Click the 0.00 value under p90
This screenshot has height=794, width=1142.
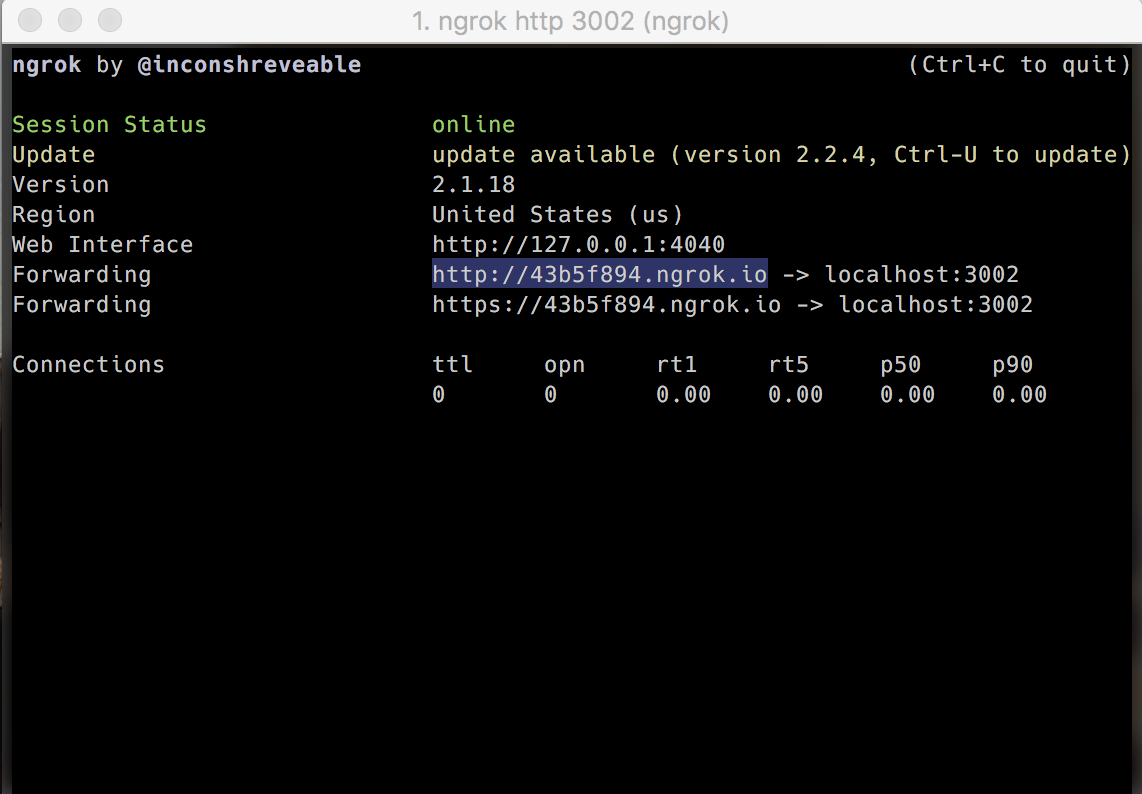[1020, 394]
